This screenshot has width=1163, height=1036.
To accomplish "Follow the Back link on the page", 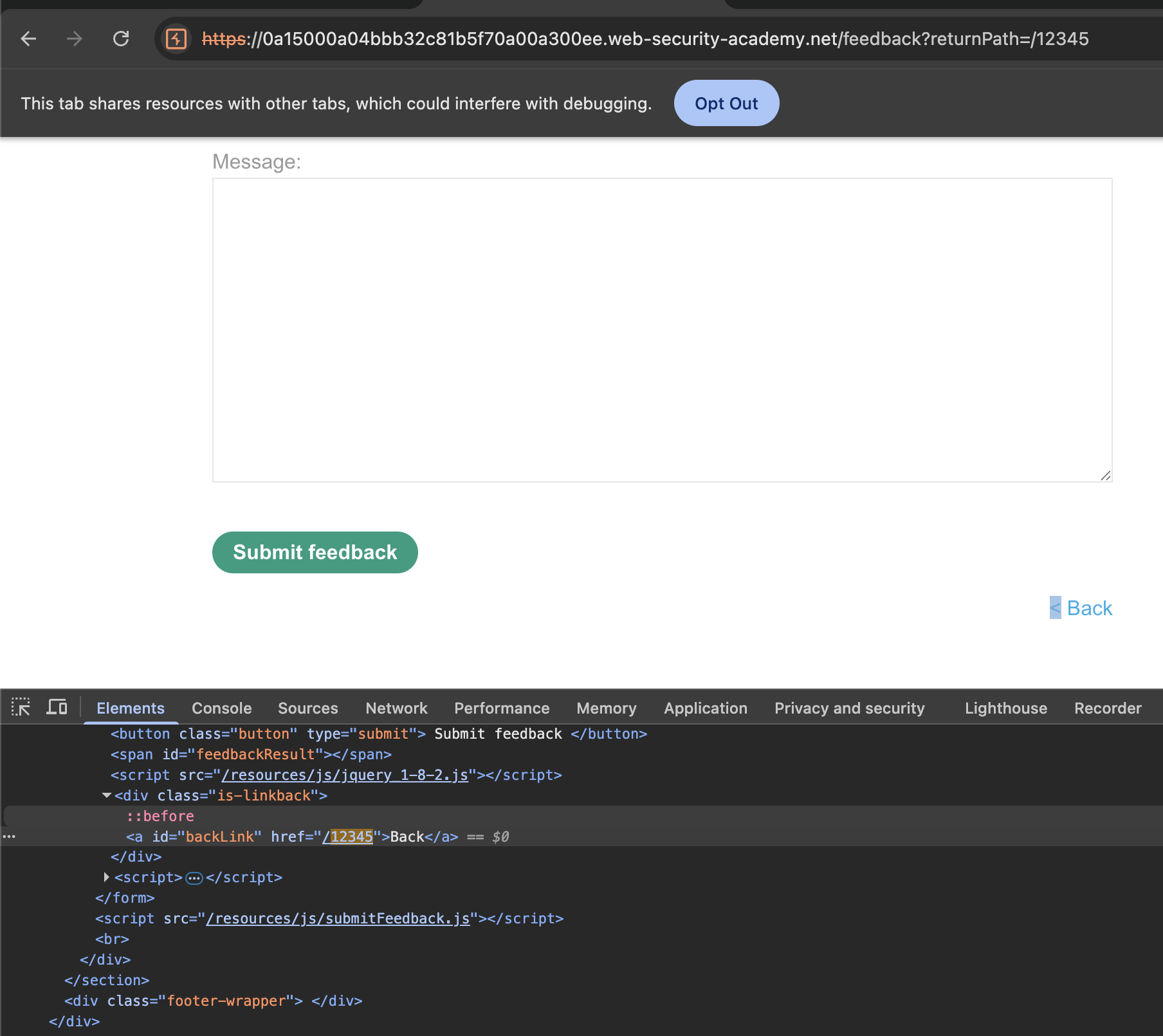I will click(1089, 608).
